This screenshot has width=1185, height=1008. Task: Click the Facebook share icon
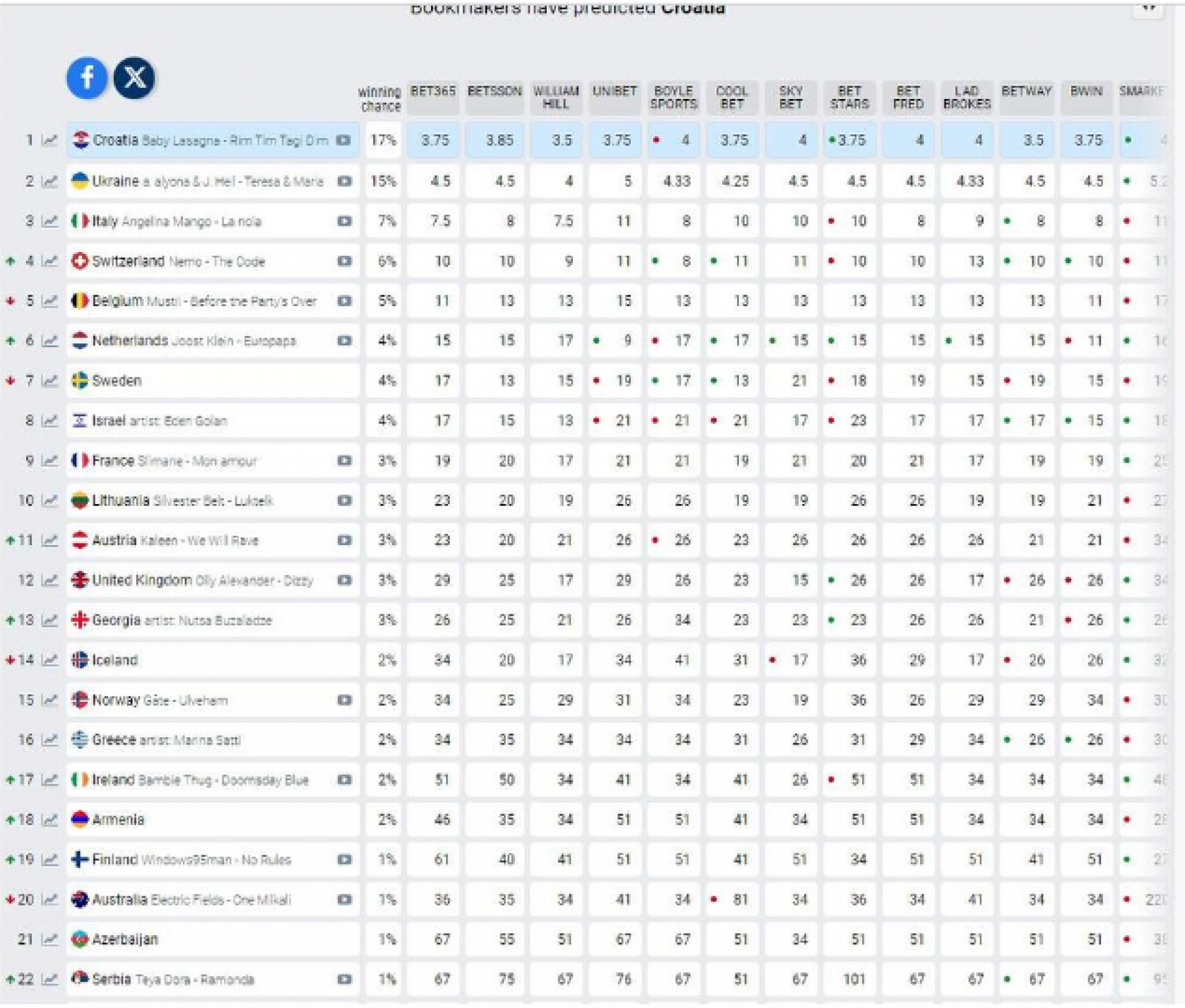tap(87, 78)
